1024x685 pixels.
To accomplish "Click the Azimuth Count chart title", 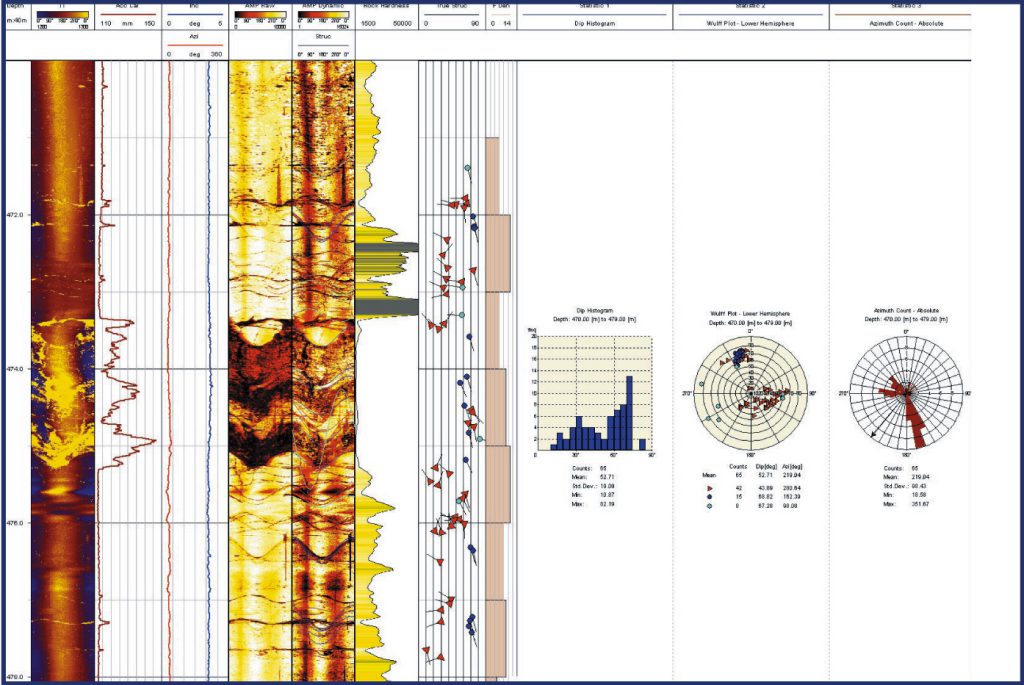I will 906,311.
